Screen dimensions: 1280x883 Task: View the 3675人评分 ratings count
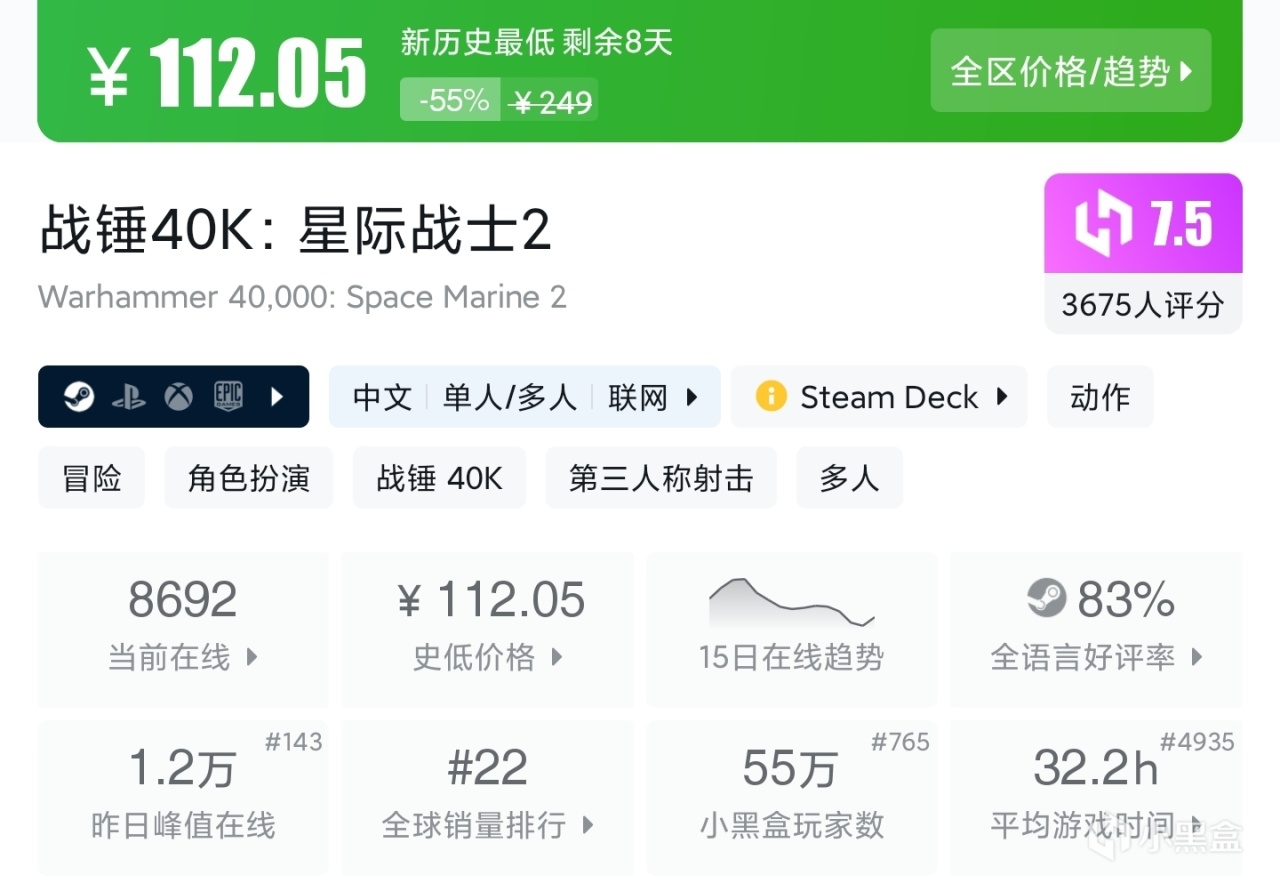pyautogui.click(x=1143, y=304)
